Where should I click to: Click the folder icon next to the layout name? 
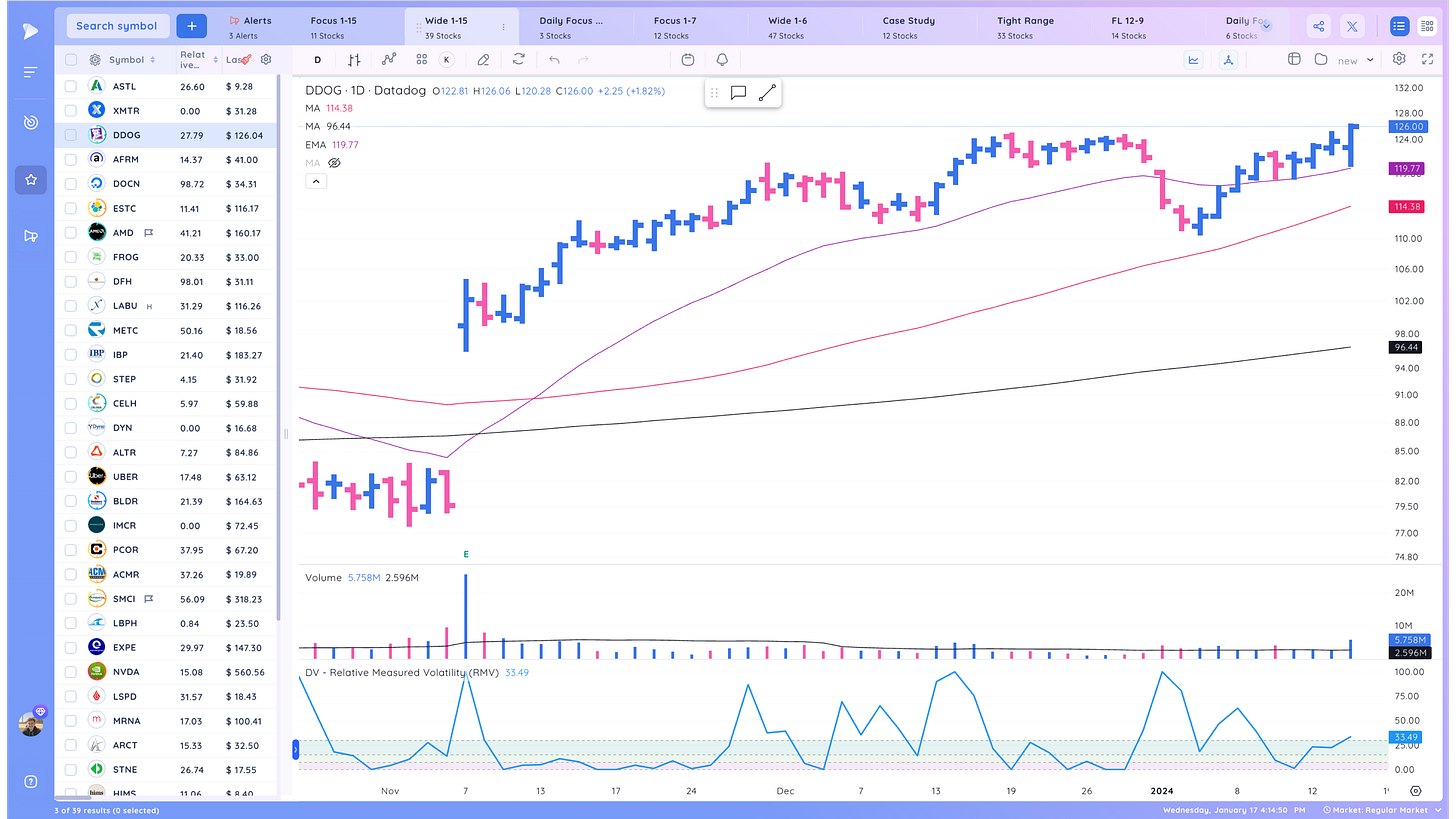click(x=1321, y=60)
